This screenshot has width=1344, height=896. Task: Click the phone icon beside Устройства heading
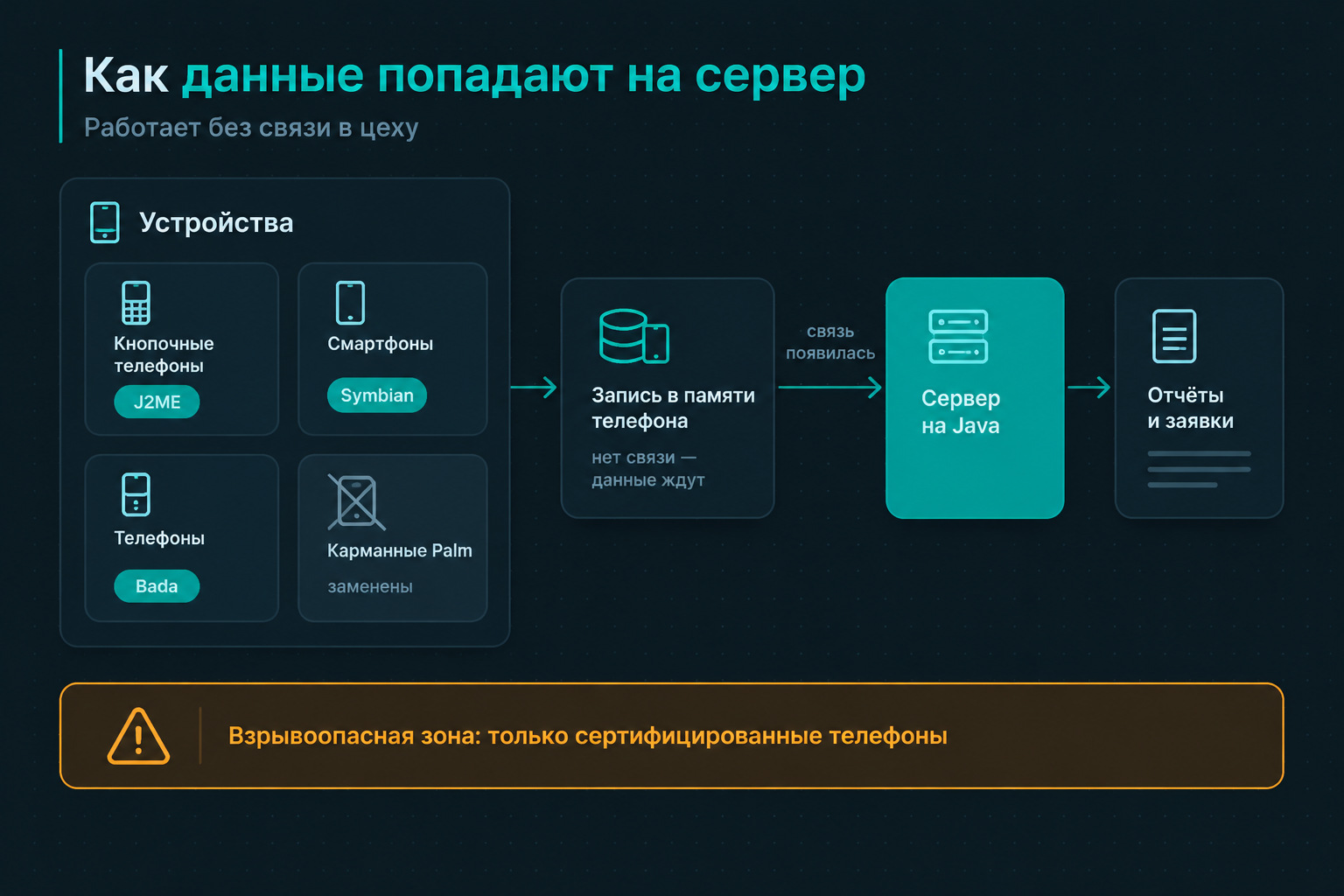[x=105, y=222]
